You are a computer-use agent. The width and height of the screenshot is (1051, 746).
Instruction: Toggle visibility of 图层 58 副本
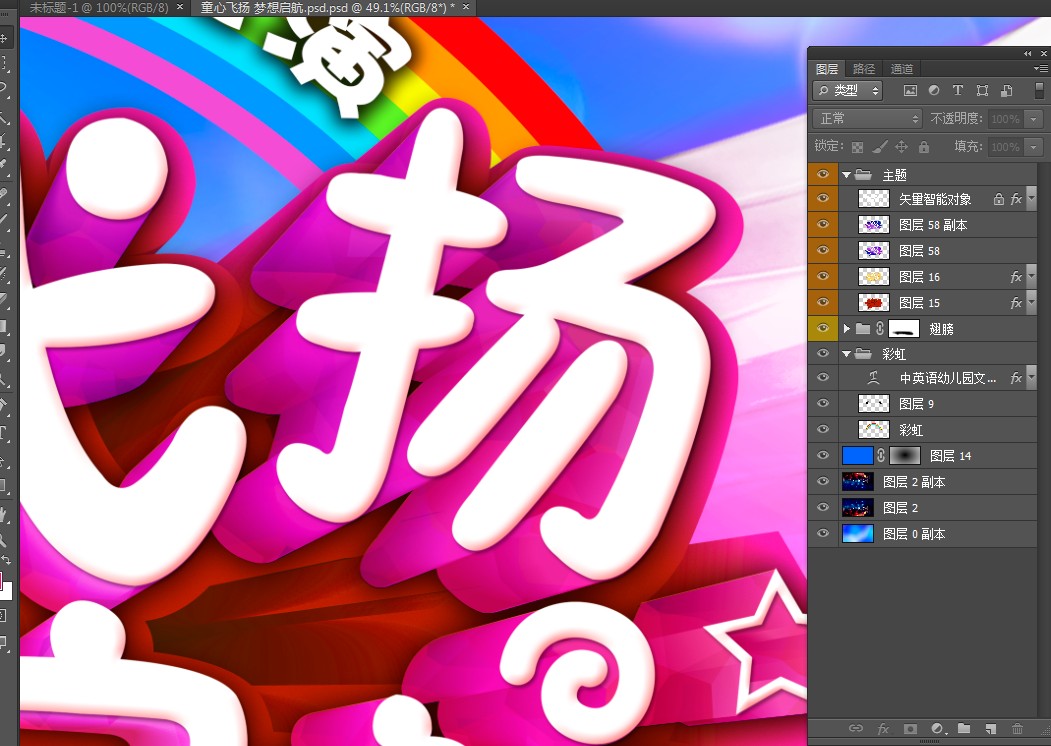(823, 225)
